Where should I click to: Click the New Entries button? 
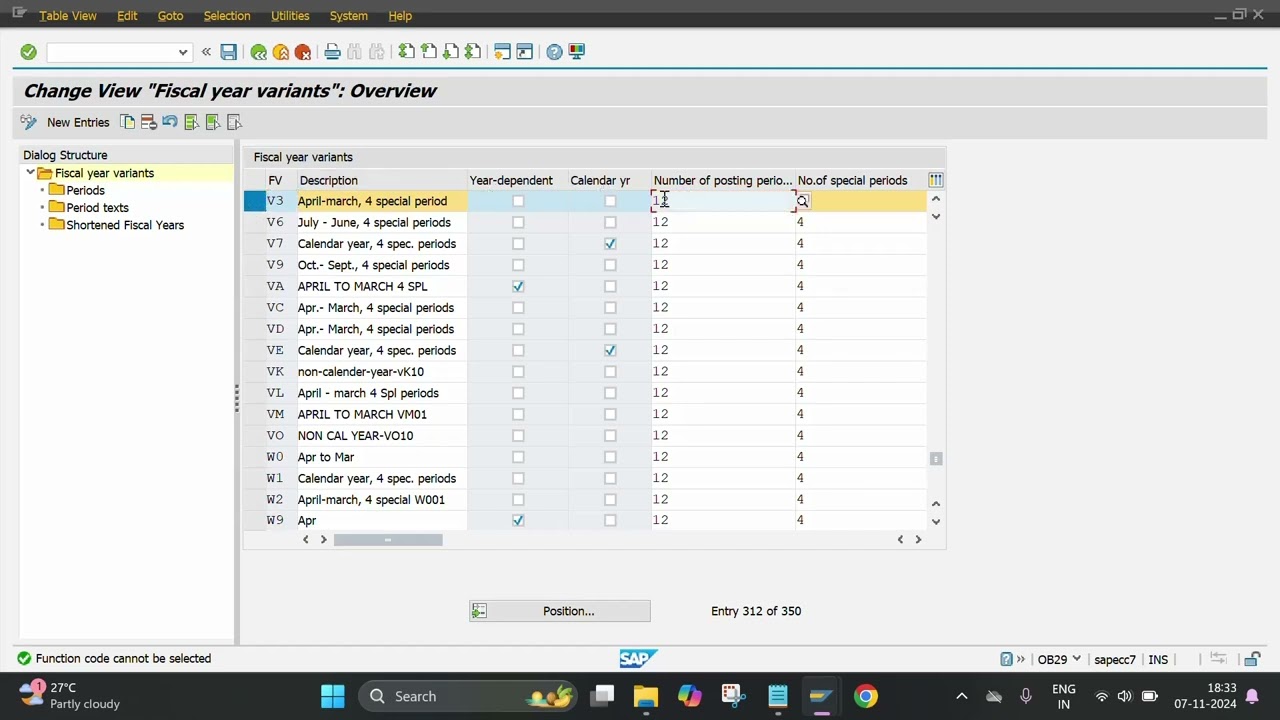click(x=78, y=122)
